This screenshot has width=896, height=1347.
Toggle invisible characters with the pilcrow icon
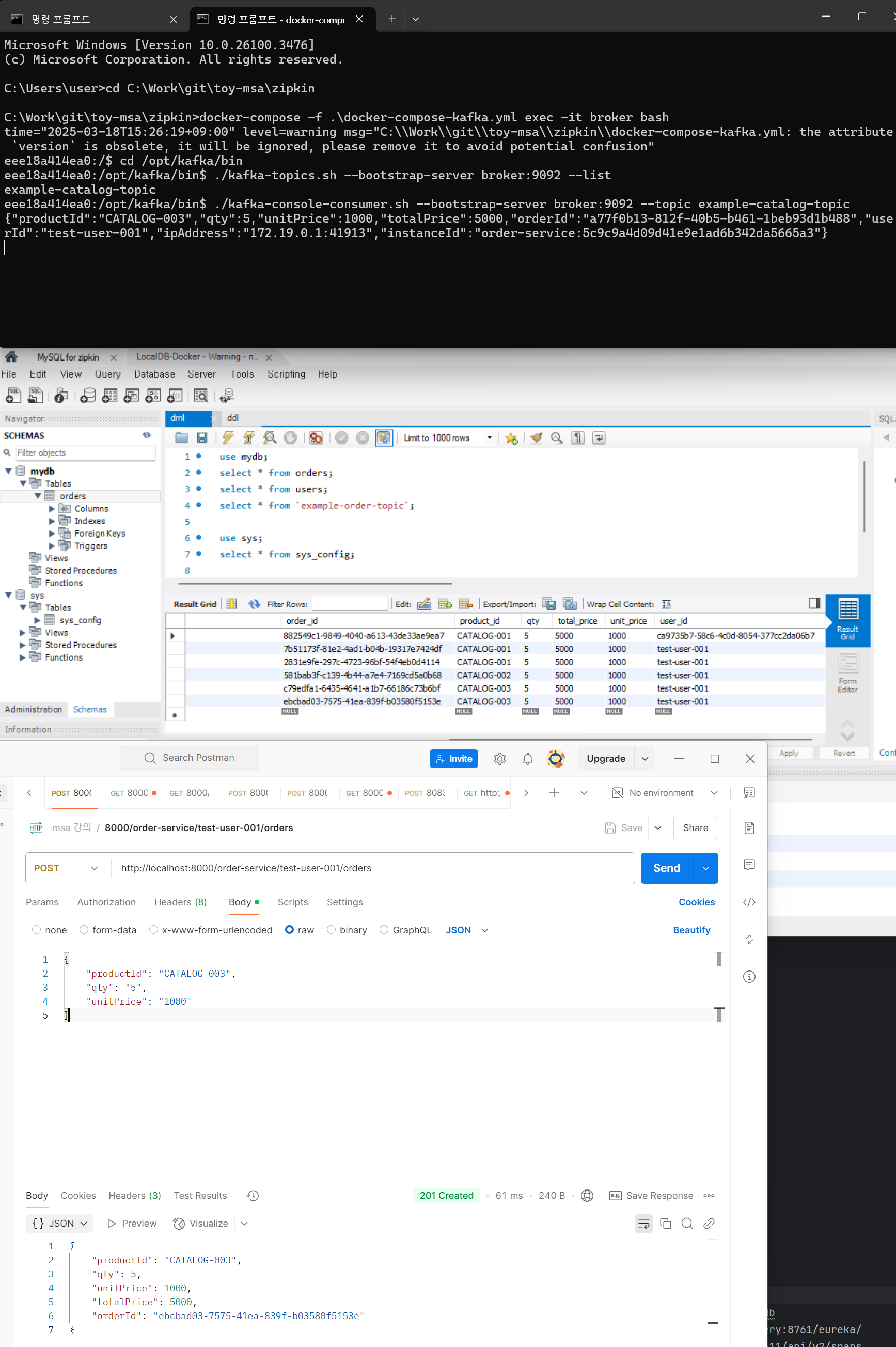coord(578,438)
